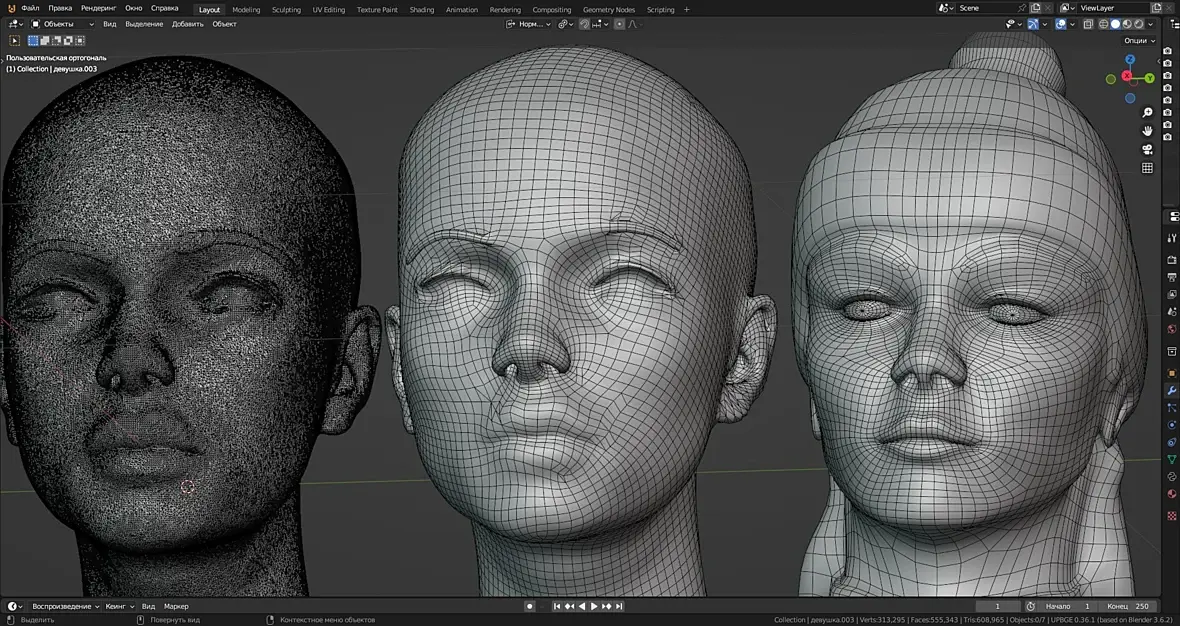This screenshot has height=626, width=1180.
Task: Switch to the Sculpting workspace tab
Action: tap(286, 9)
